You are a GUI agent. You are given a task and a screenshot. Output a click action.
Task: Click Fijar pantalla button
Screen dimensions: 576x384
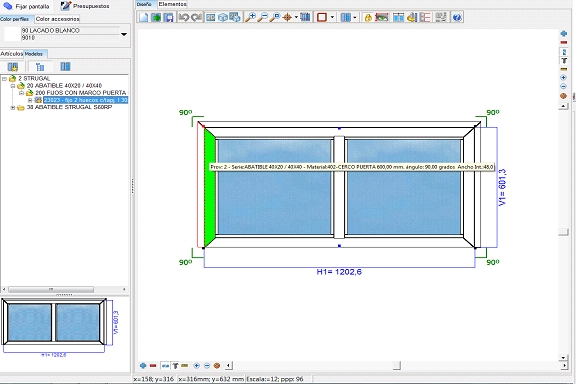tap(26, 6)
